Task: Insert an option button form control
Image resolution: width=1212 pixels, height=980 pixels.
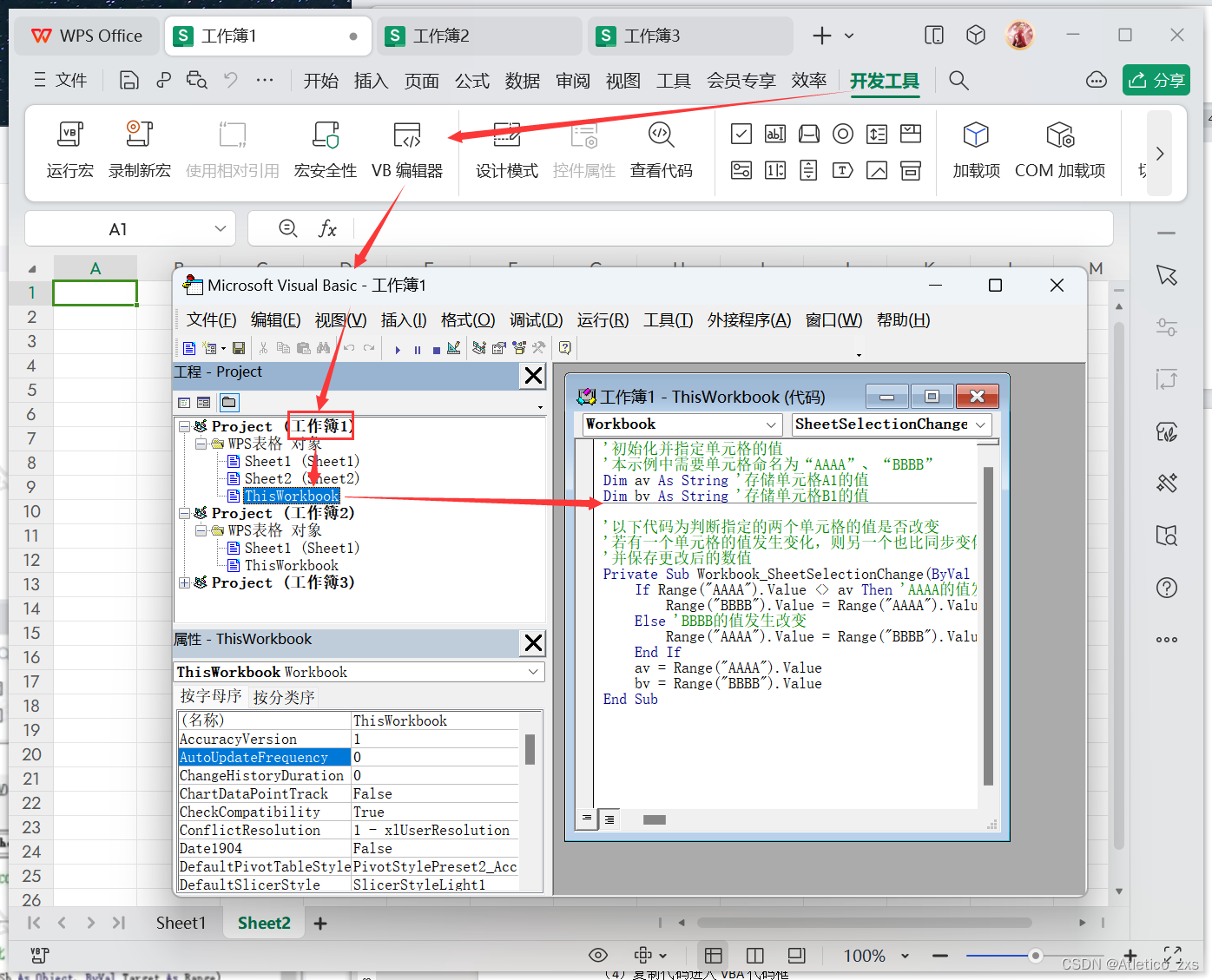Action: (x=843, y=134)
